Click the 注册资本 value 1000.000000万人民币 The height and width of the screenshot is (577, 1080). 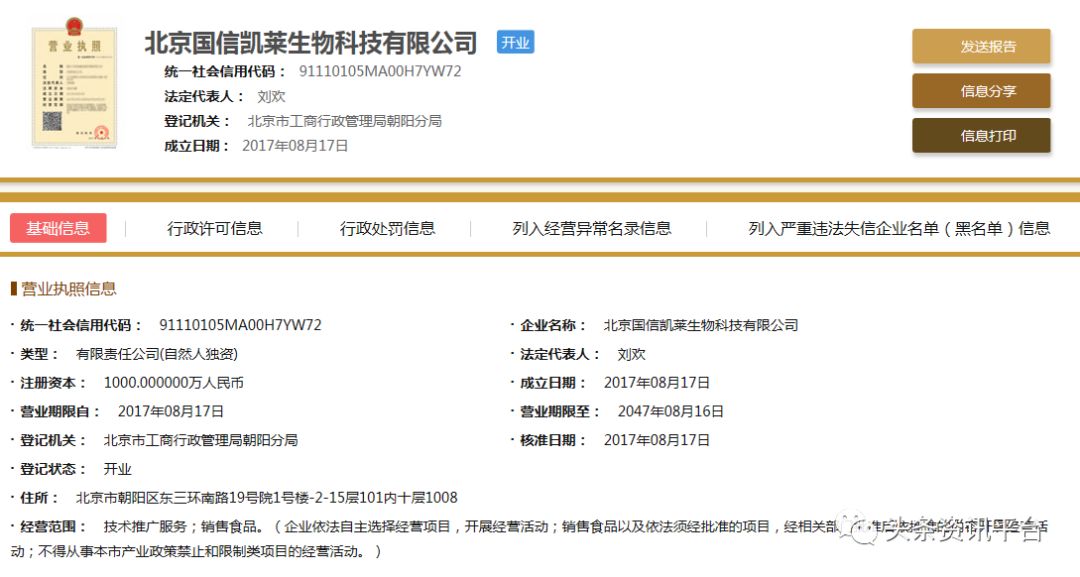(x=174, y=382)
